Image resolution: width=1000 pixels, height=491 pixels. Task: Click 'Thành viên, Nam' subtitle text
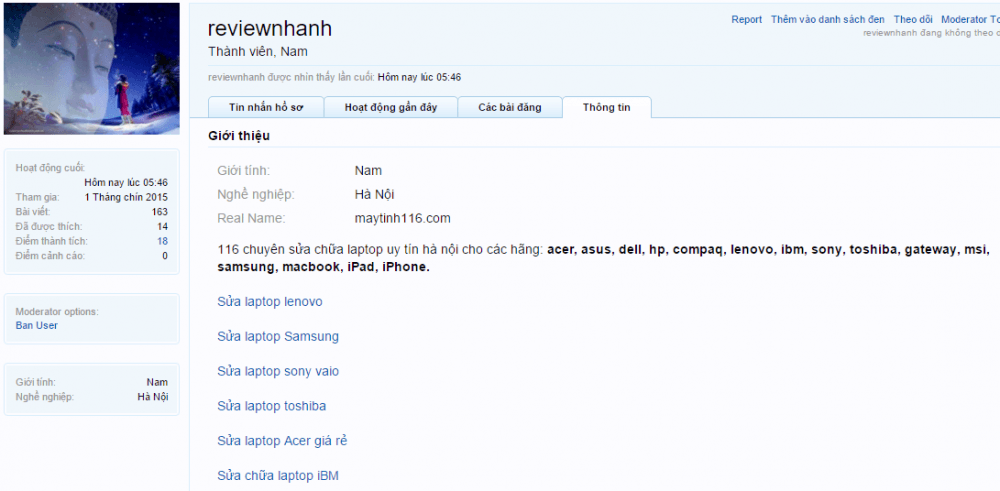pyautogui.click(x=258, y=52)
